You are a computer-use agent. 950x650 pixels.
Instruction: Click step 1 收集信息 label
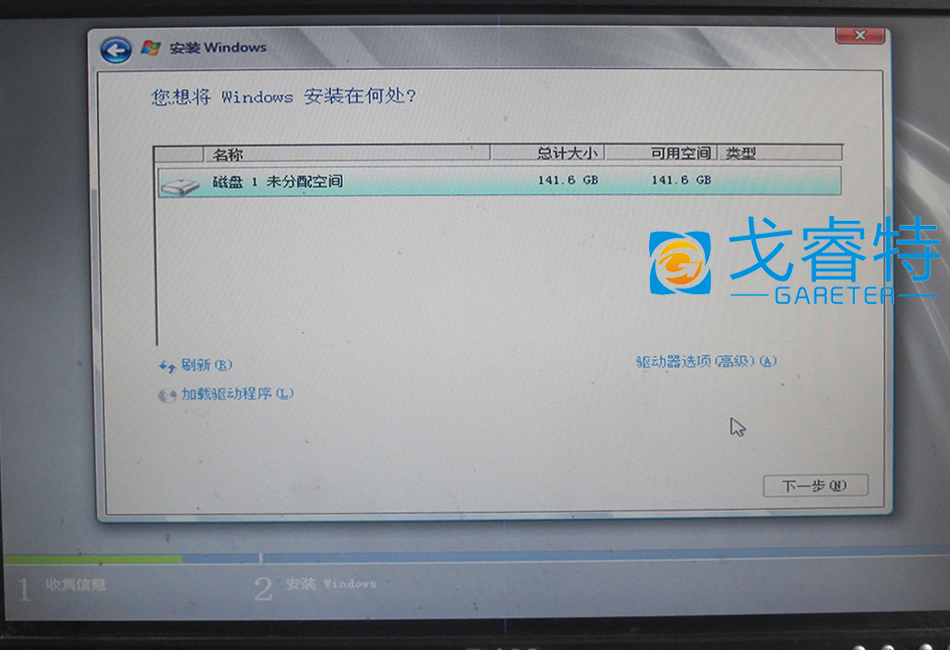coord(75,585)
